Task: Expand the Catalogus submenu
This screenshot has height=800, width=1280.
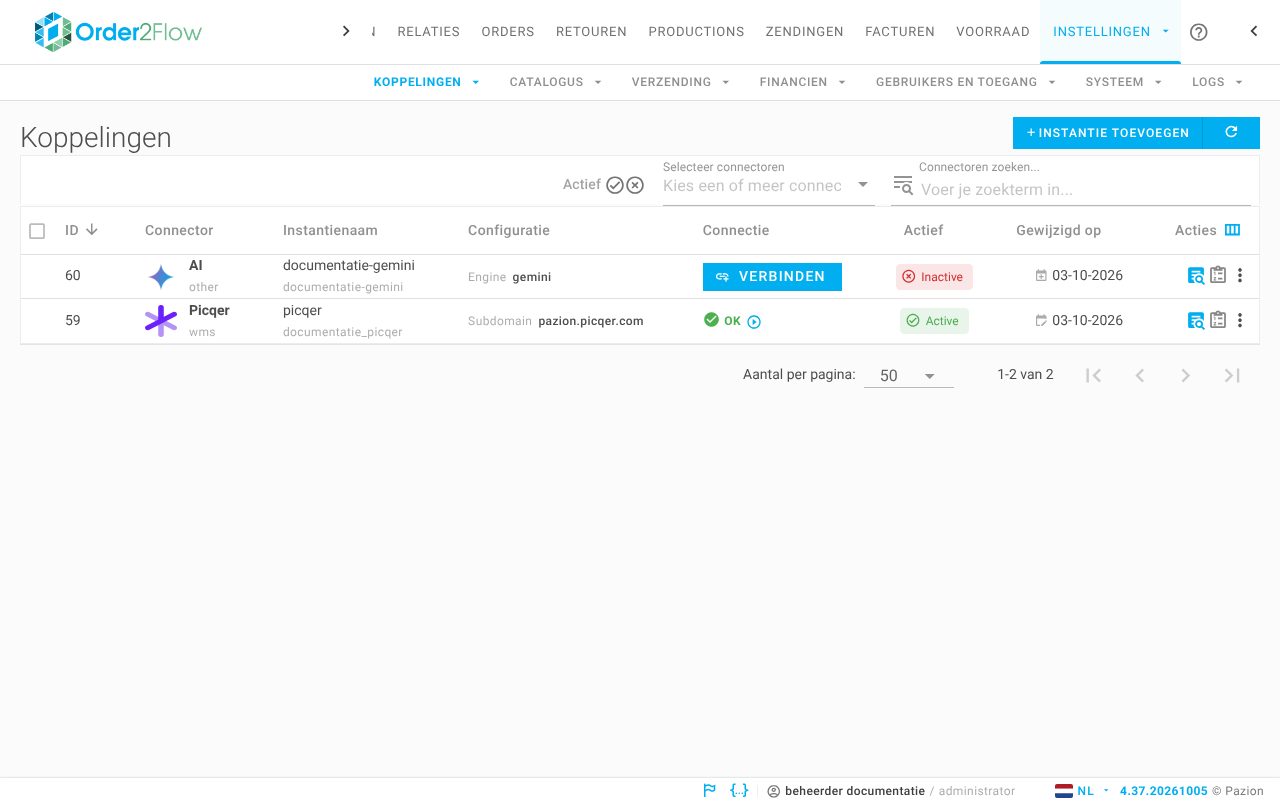Action: pyautogui.click(x=555, y=82)
